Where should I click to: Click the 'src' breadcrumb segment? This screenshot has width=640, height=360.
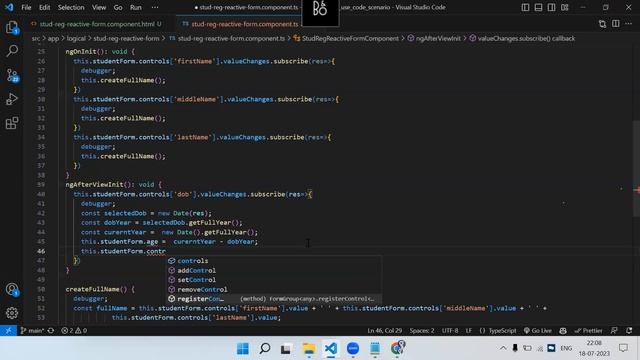click(x=36, y=38)
